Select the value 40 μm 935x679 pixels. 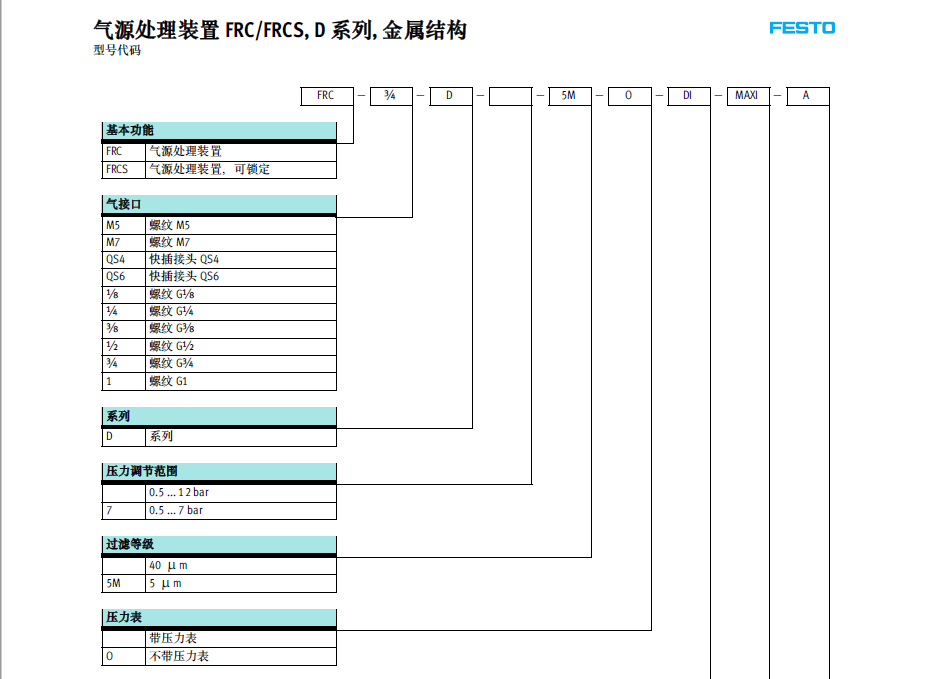click(x=168, y=565)
